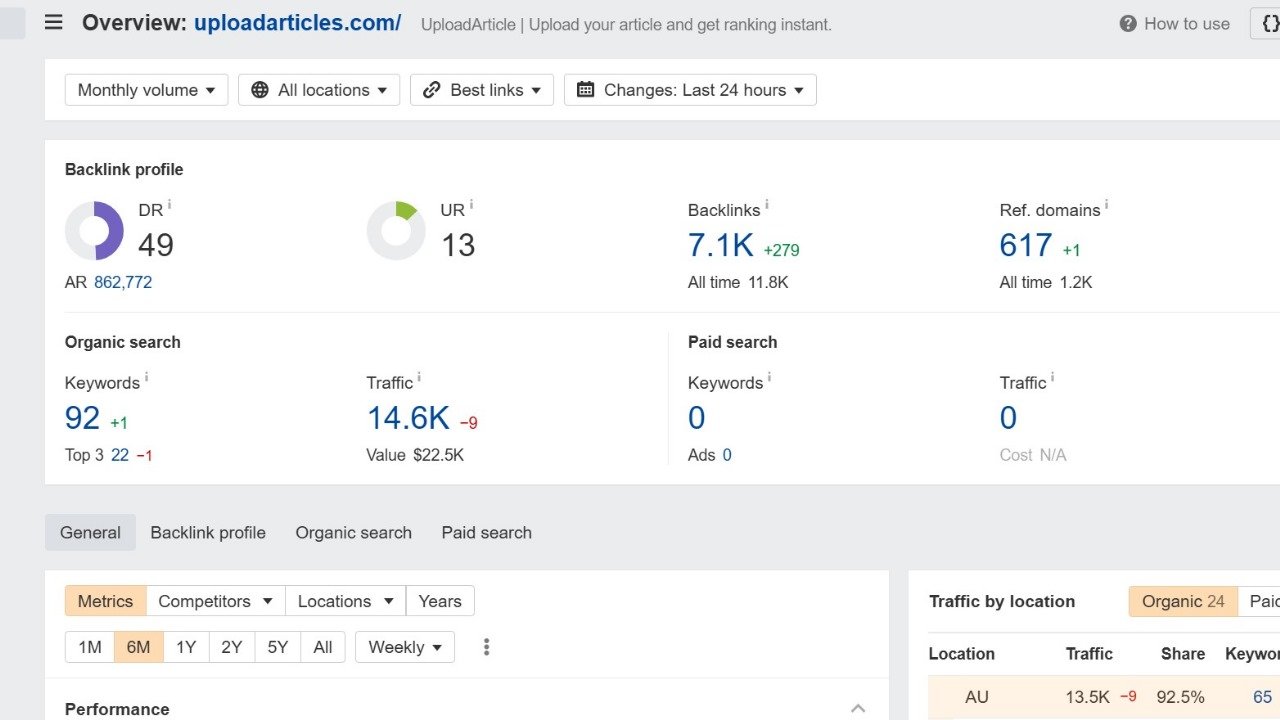
Task: Select the All time range
Action: 323,647
